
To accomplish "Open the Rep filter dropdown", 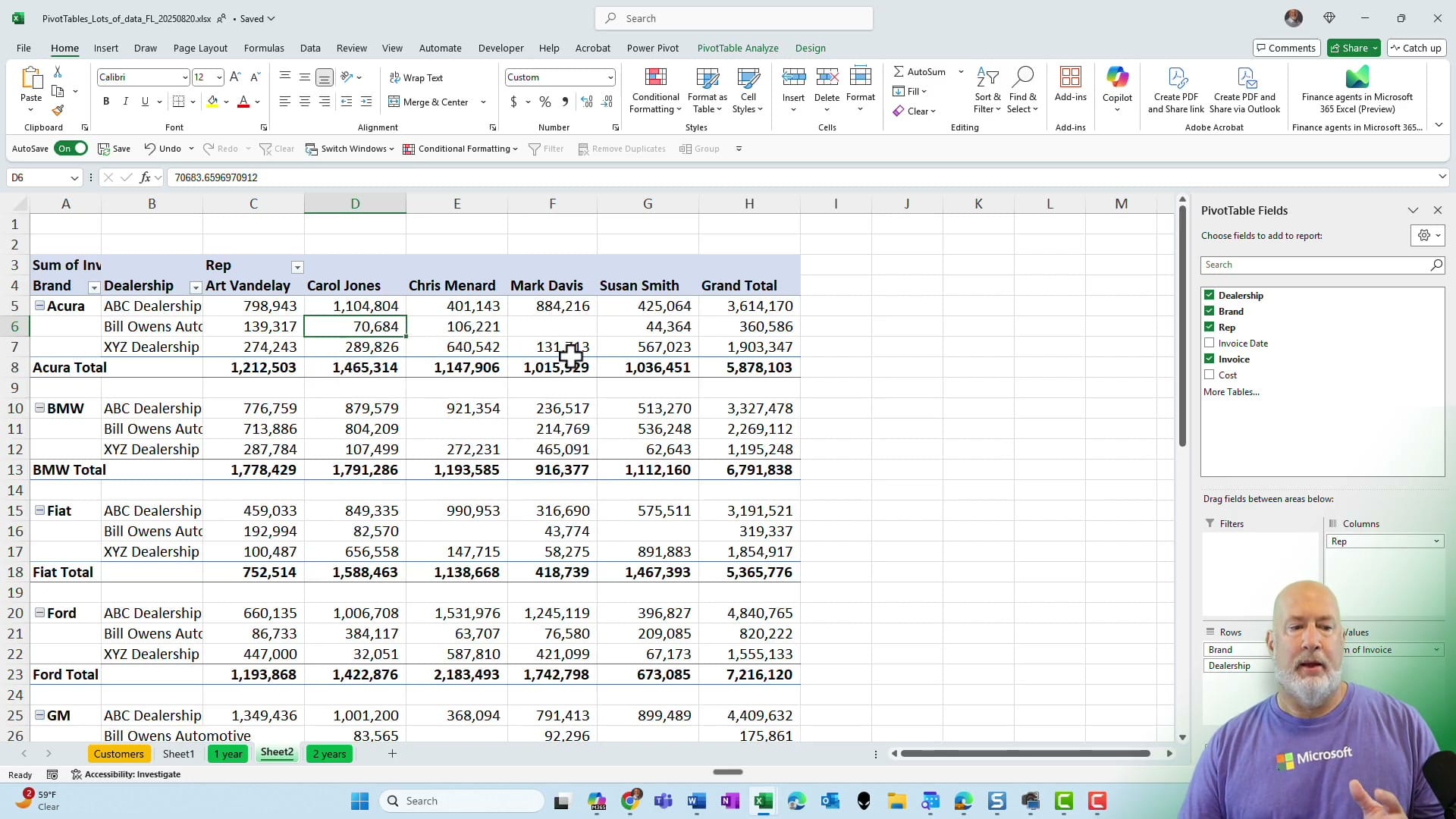I will click(297, 267).
